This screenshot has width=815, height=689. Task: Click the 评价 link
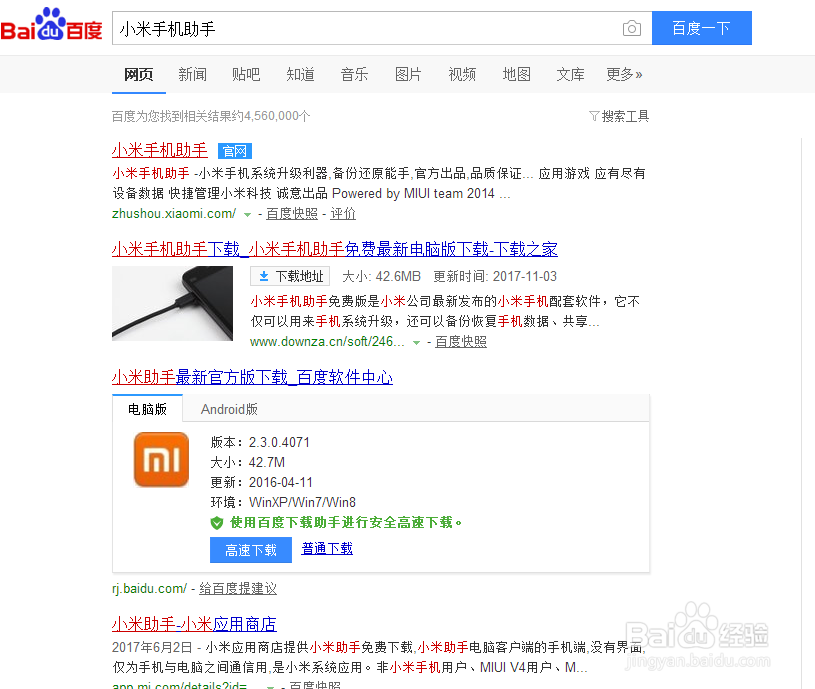[343, 214]
